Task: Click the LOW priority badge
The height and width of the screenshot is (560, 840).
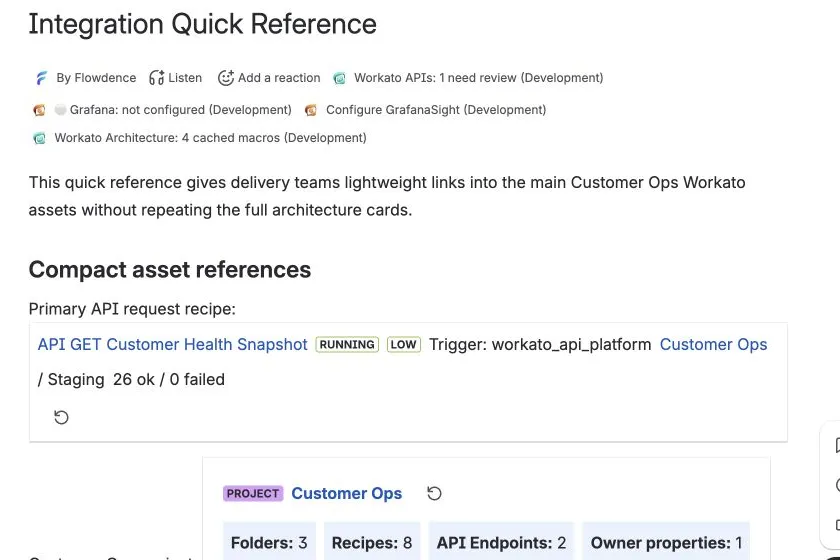Action: (x=404, y=345)
